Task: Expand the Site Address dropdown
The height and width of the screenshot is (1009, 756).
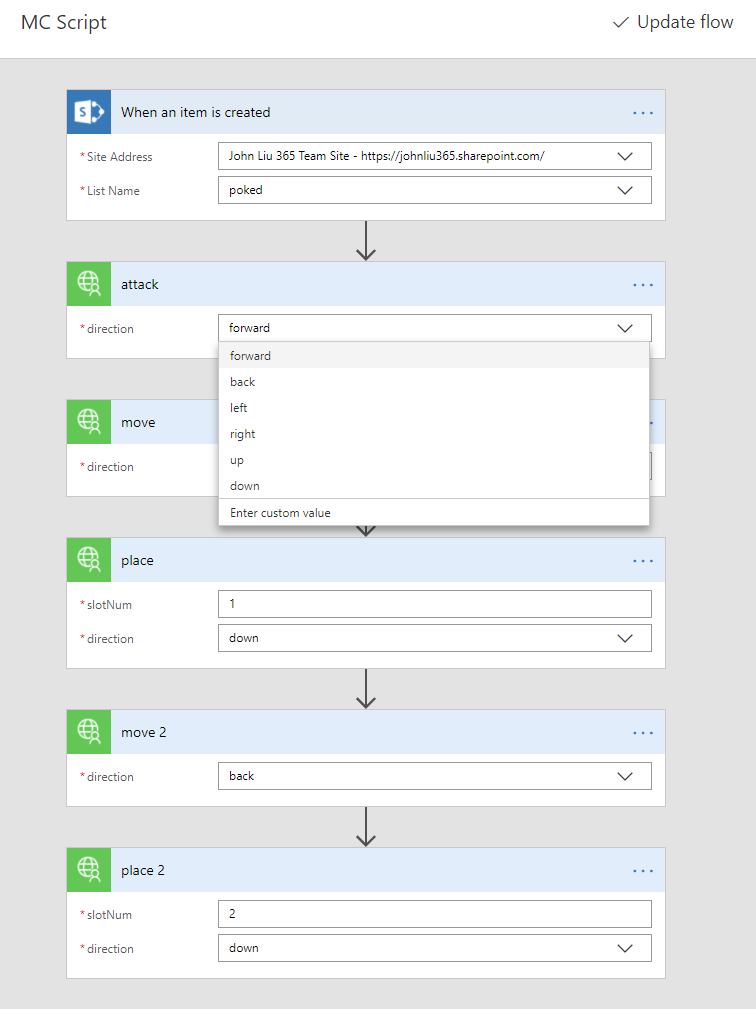Action: coord(625,156)
